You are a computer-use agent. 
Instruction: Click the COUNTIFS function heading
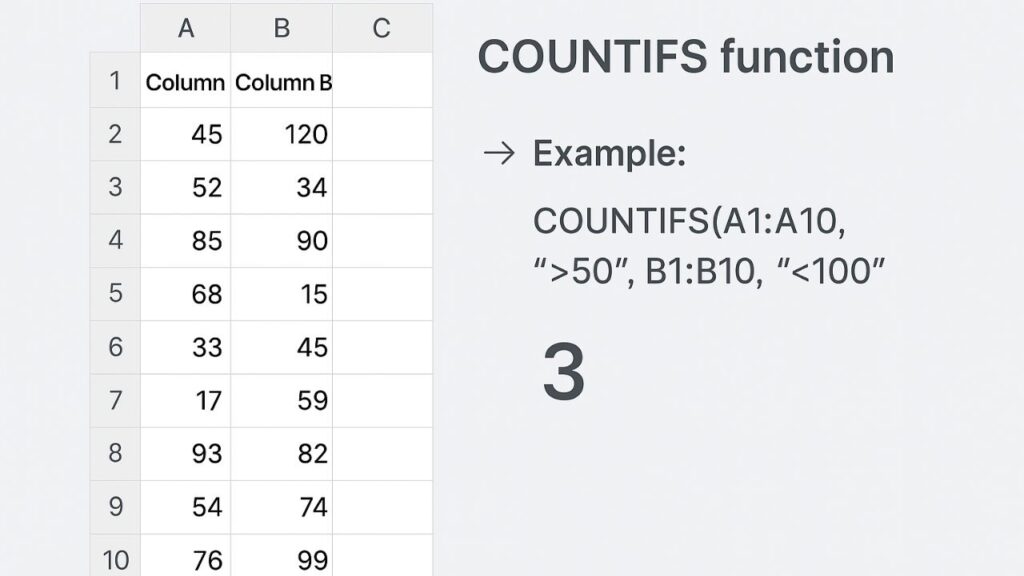click(685, 57)
